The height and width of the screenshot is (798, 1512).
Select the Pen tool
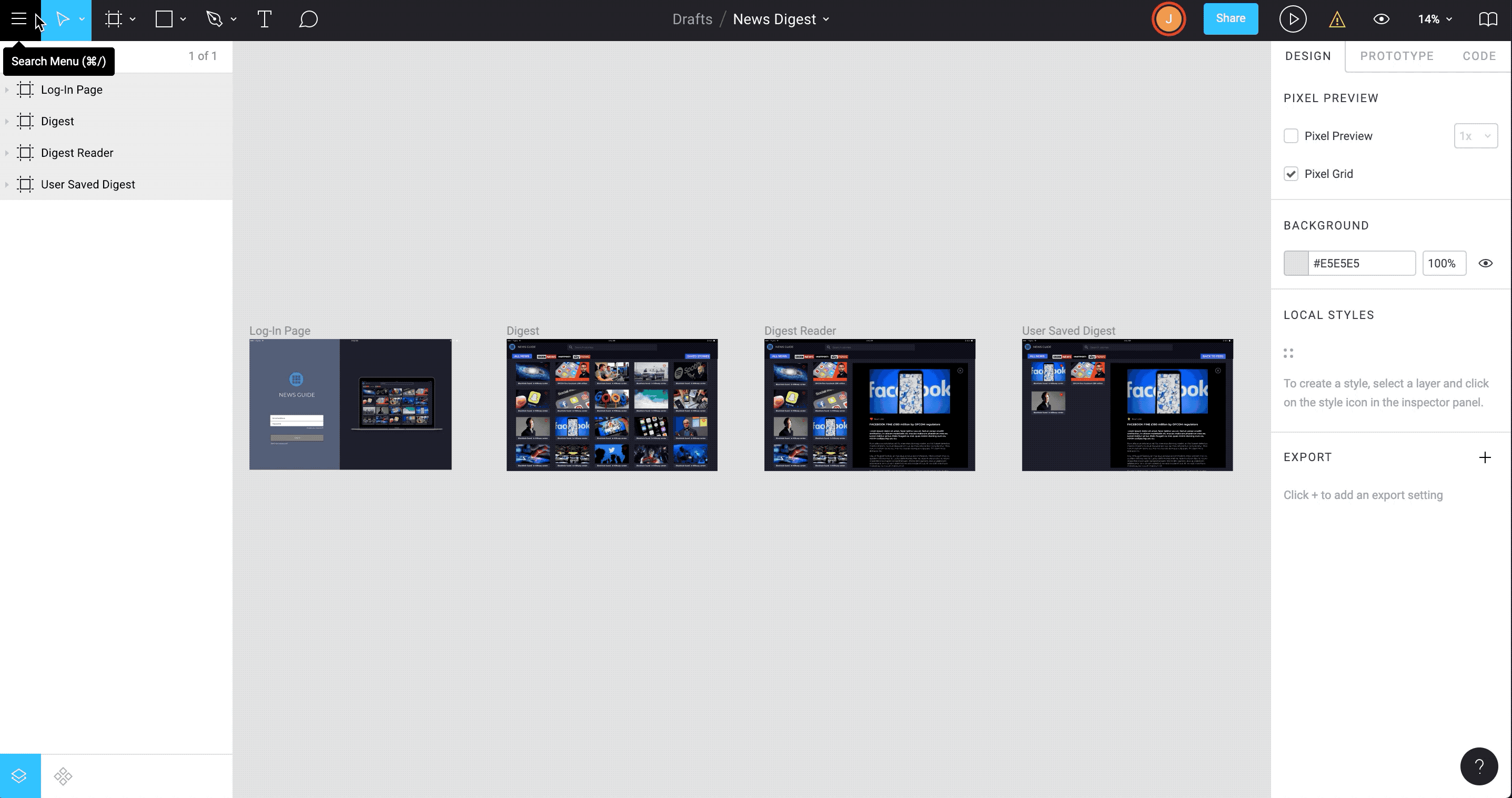214,19
